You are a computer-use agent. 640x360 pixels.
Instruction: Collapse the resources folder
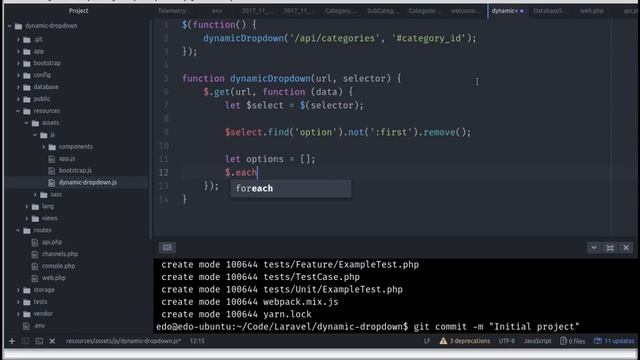point(18,111)
